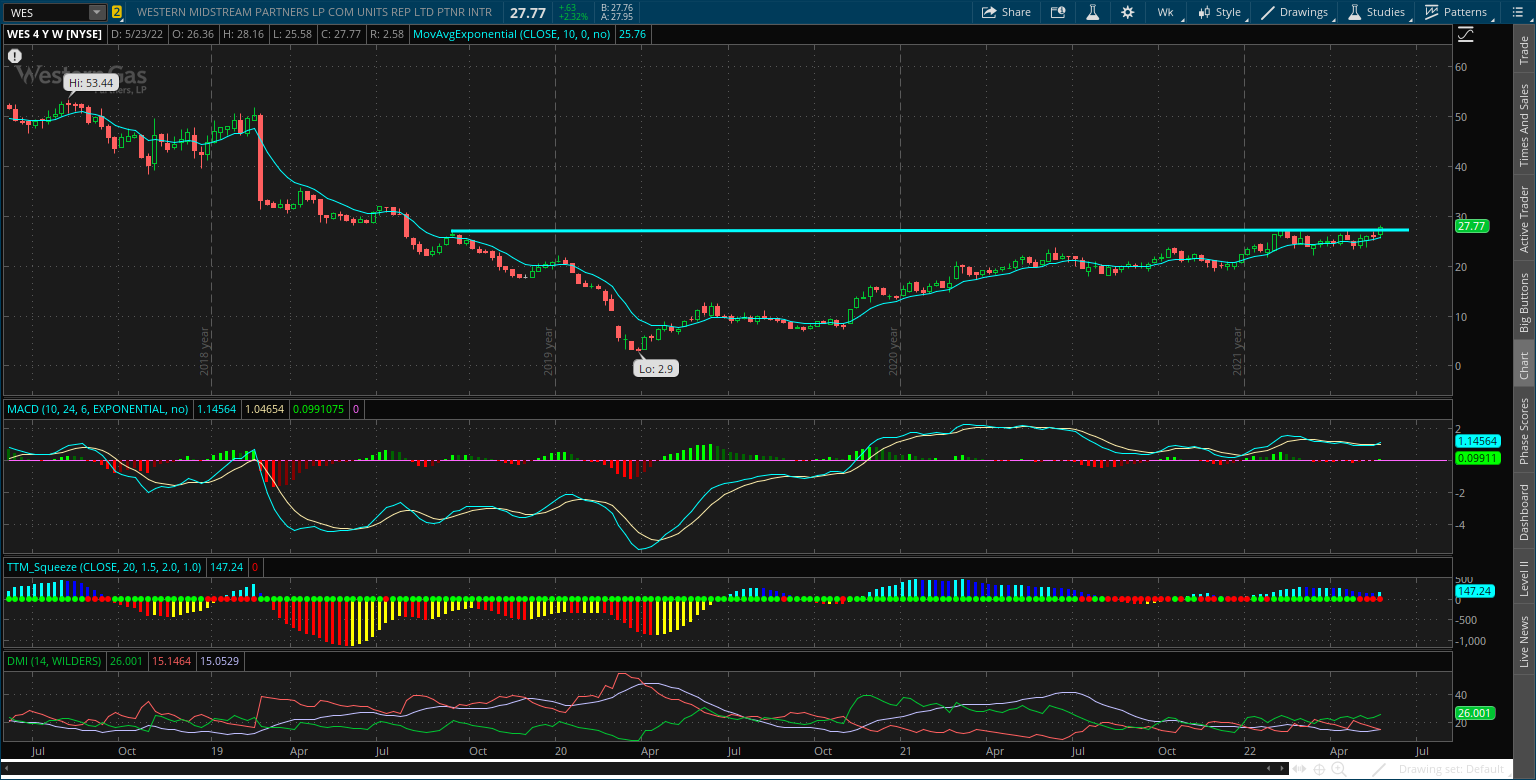Viewport: 1536px width, 780px height.
Task: Click the horizontal time scrollbar at bottom
Action: [644, 768]
